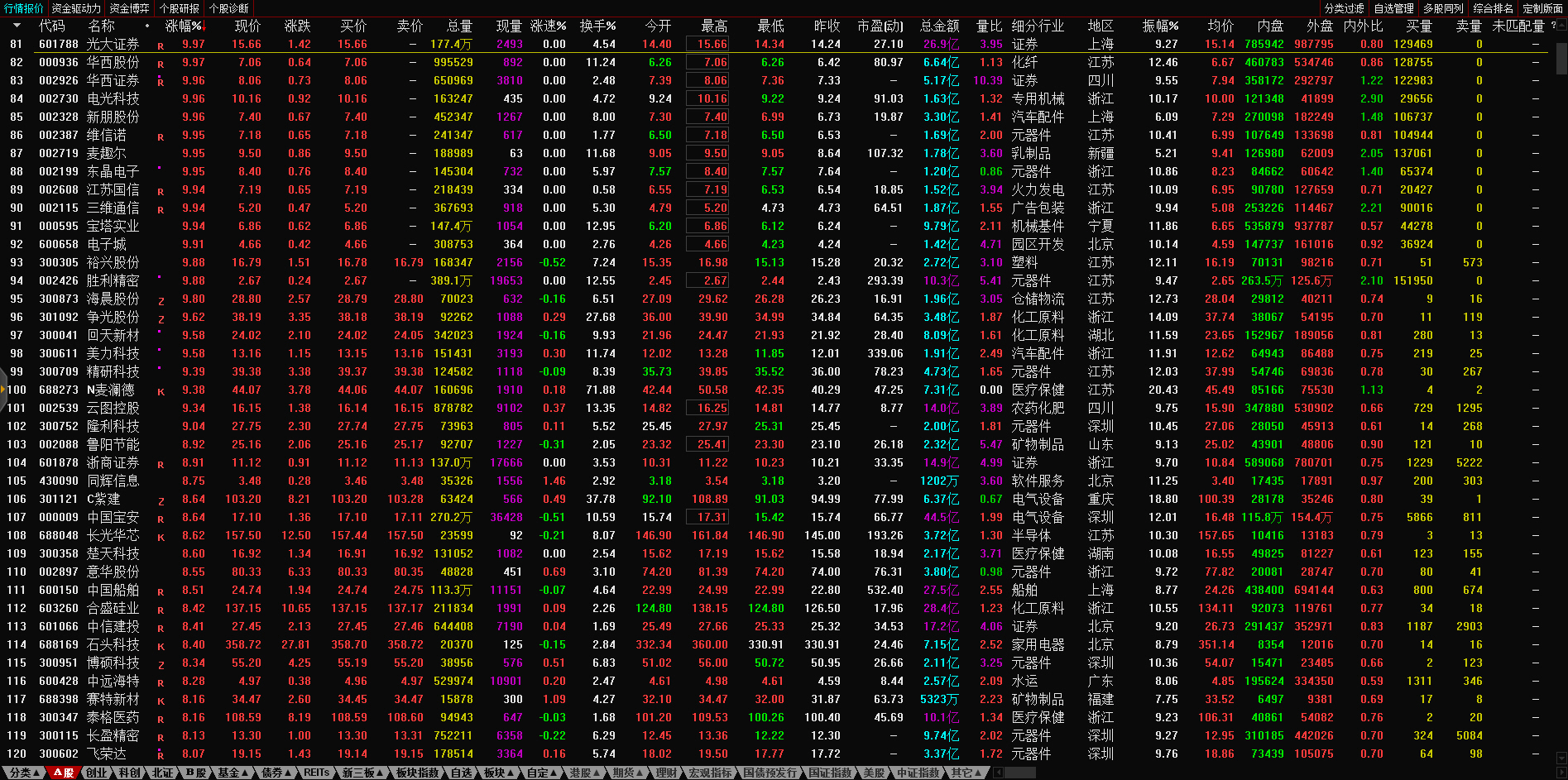
Task: Click the vertical scrollbar on the right edge
Action: pos(1561,58)
